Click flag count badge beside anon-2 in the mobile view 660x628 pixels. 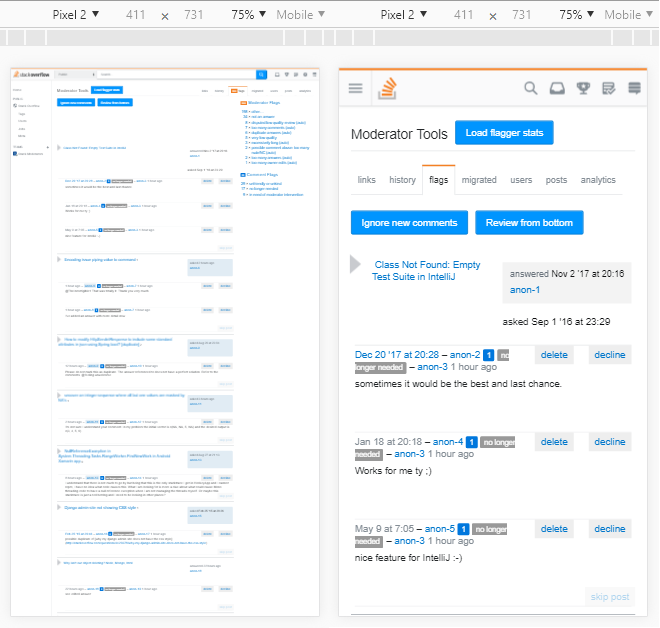(488, 355)
